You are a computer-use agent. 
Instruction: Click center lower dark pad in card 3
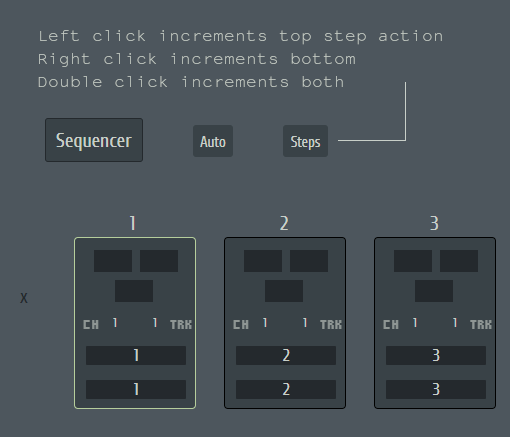[x=434, y=291]
